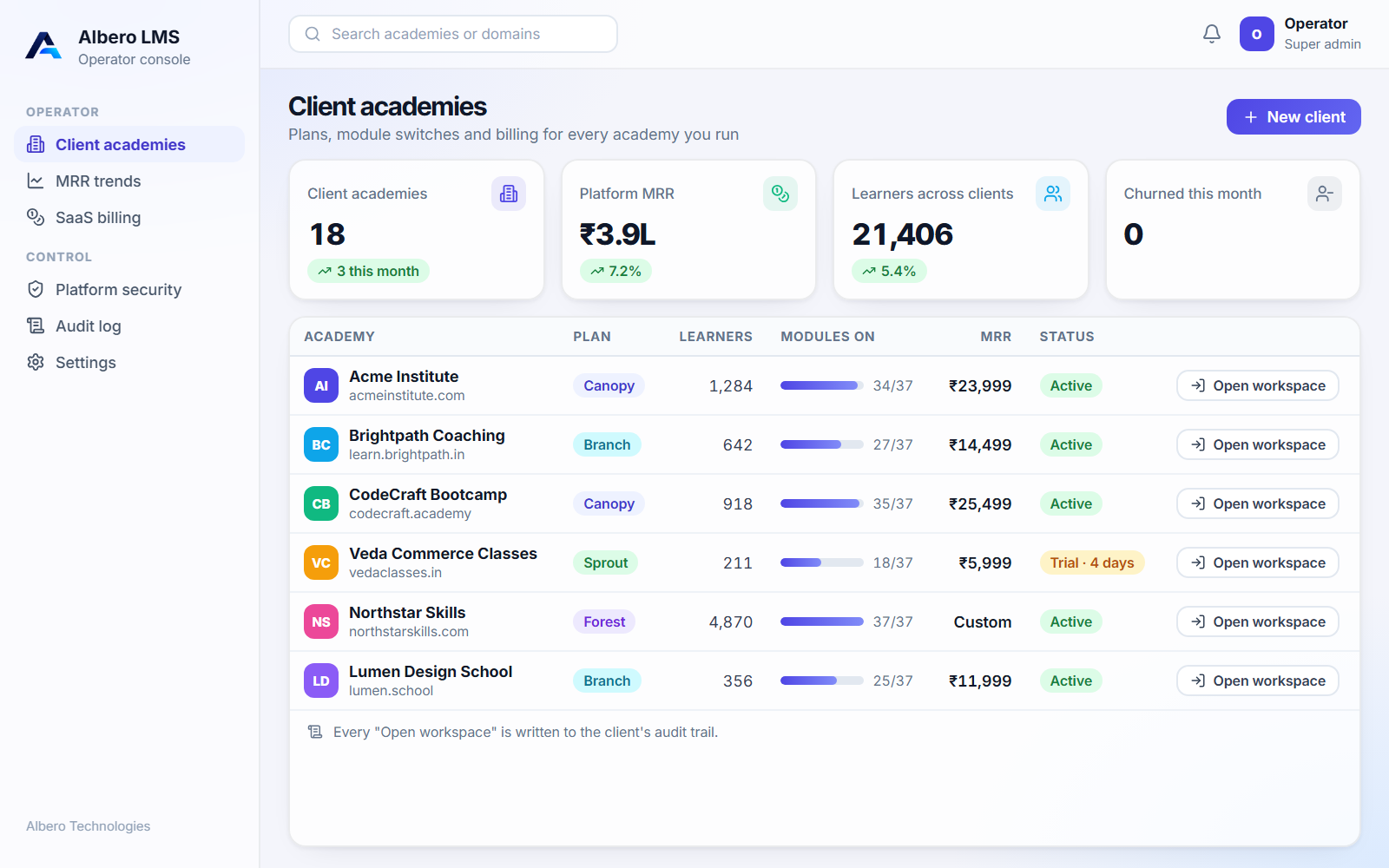Click the Sprout plan badge
This screenshot has width=1389, height=868.
point(605,562)
